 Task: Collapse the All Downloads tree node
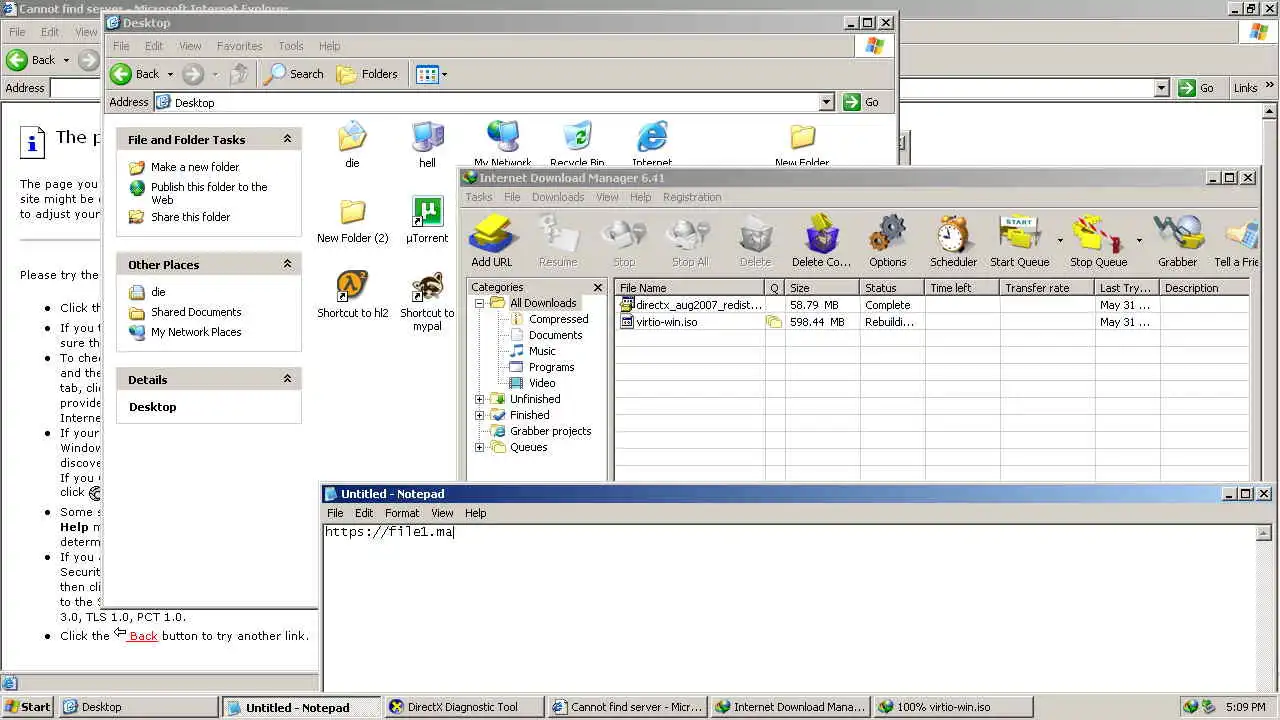pos(479,303)
